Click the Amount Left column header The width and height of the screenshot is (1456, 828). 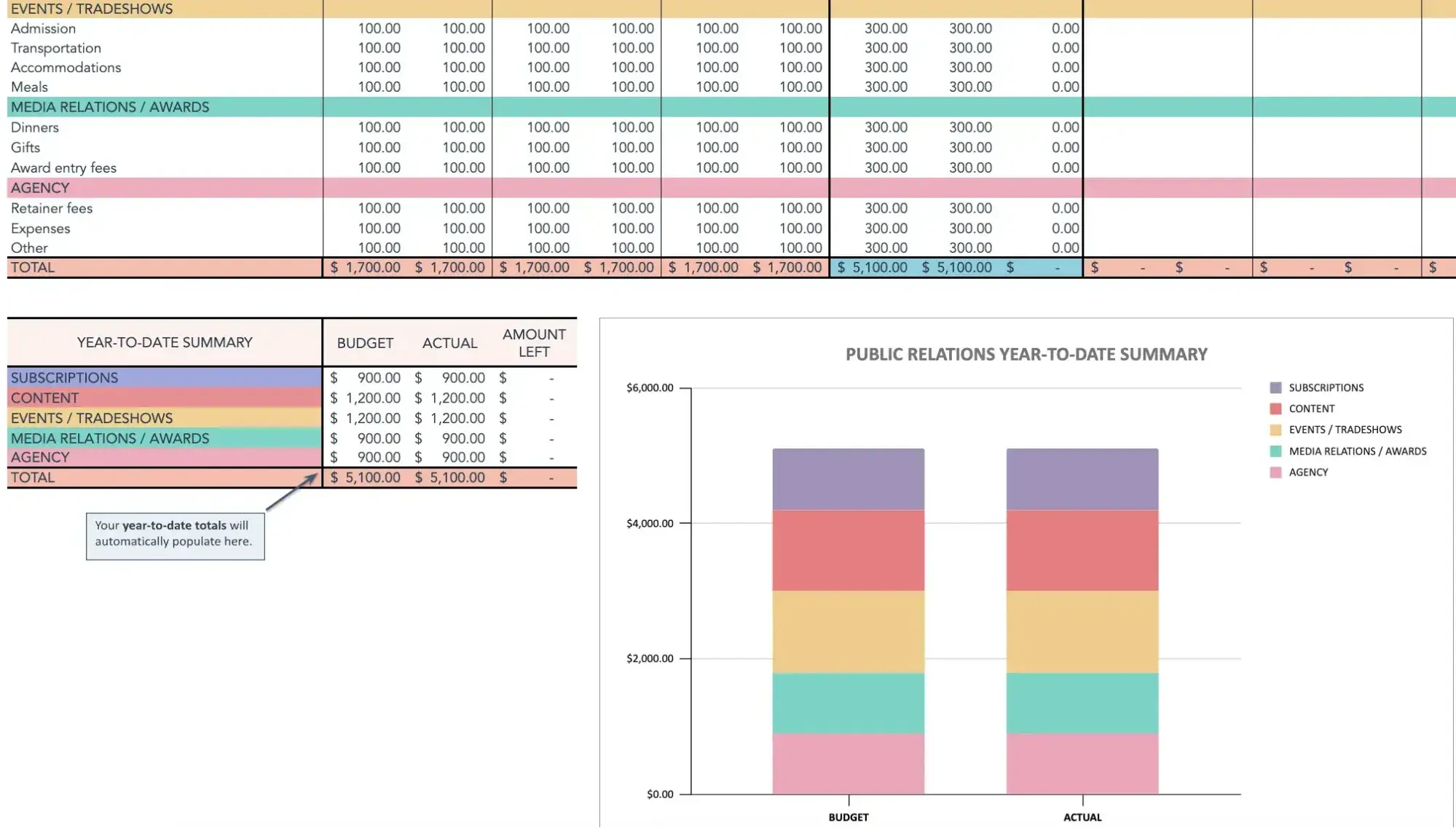click(533, 343)
